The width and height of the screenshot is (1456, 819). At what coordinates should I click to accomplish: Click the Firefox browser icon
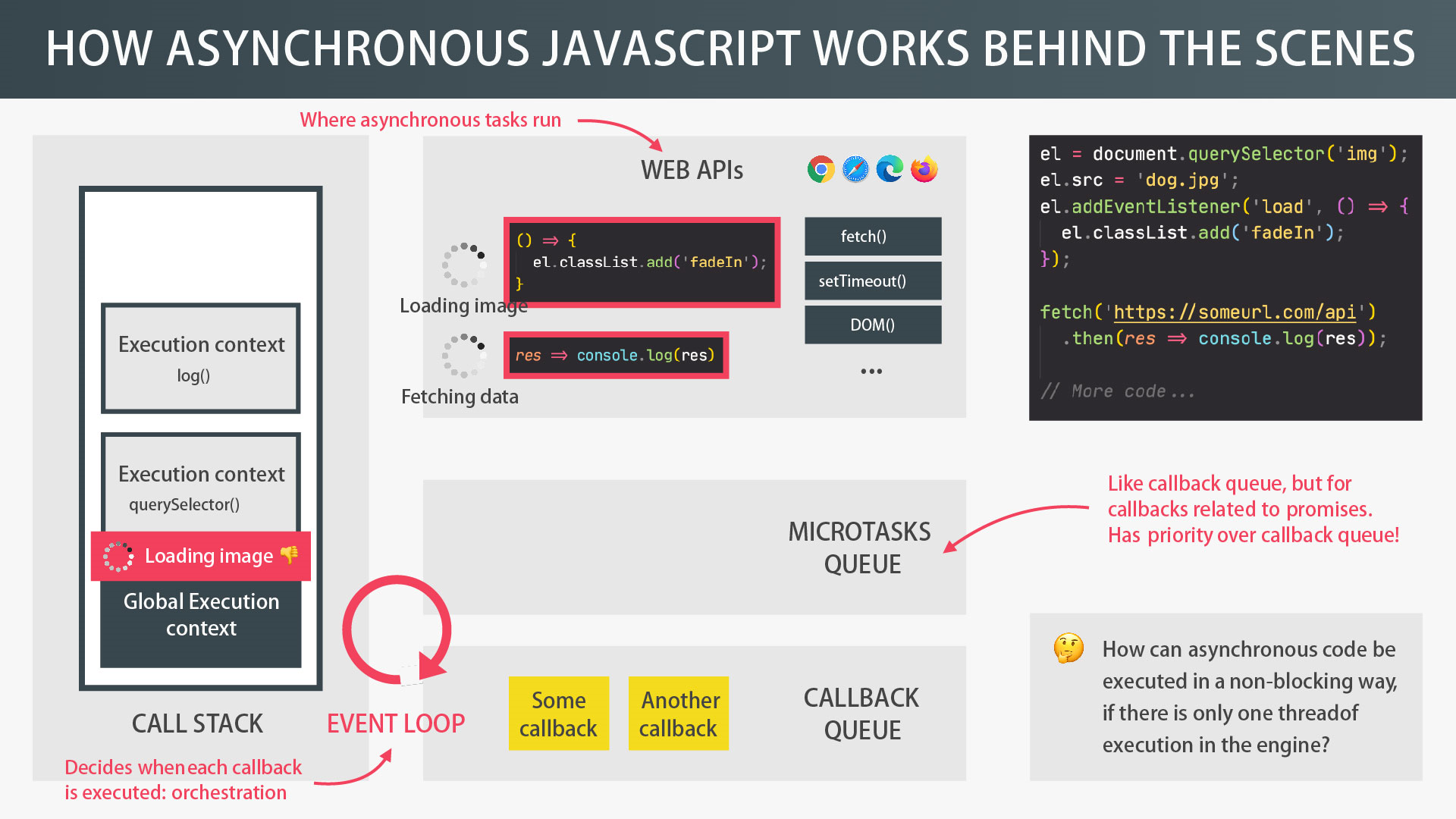924,168
